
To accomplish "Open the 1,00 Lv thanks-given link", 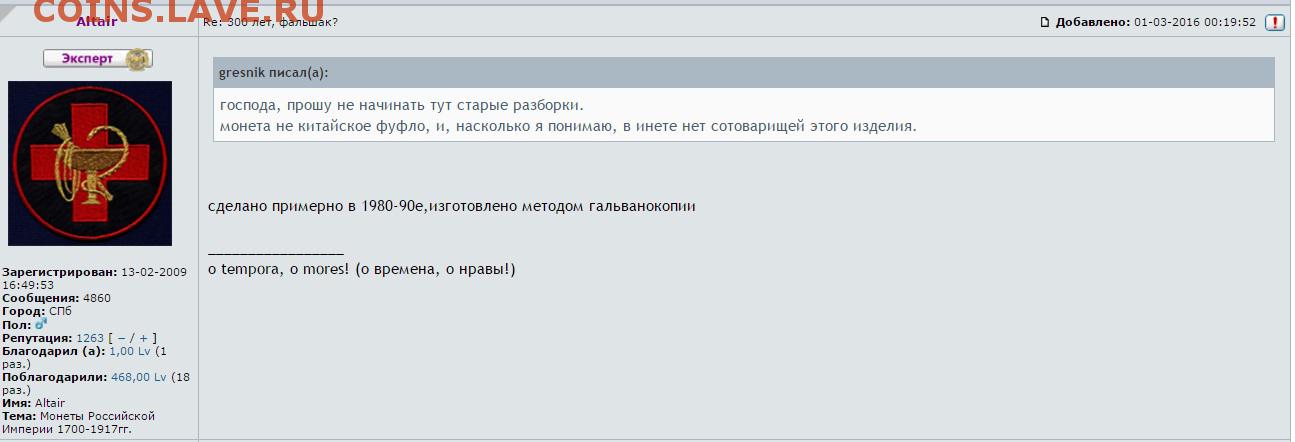I will 130,351.
